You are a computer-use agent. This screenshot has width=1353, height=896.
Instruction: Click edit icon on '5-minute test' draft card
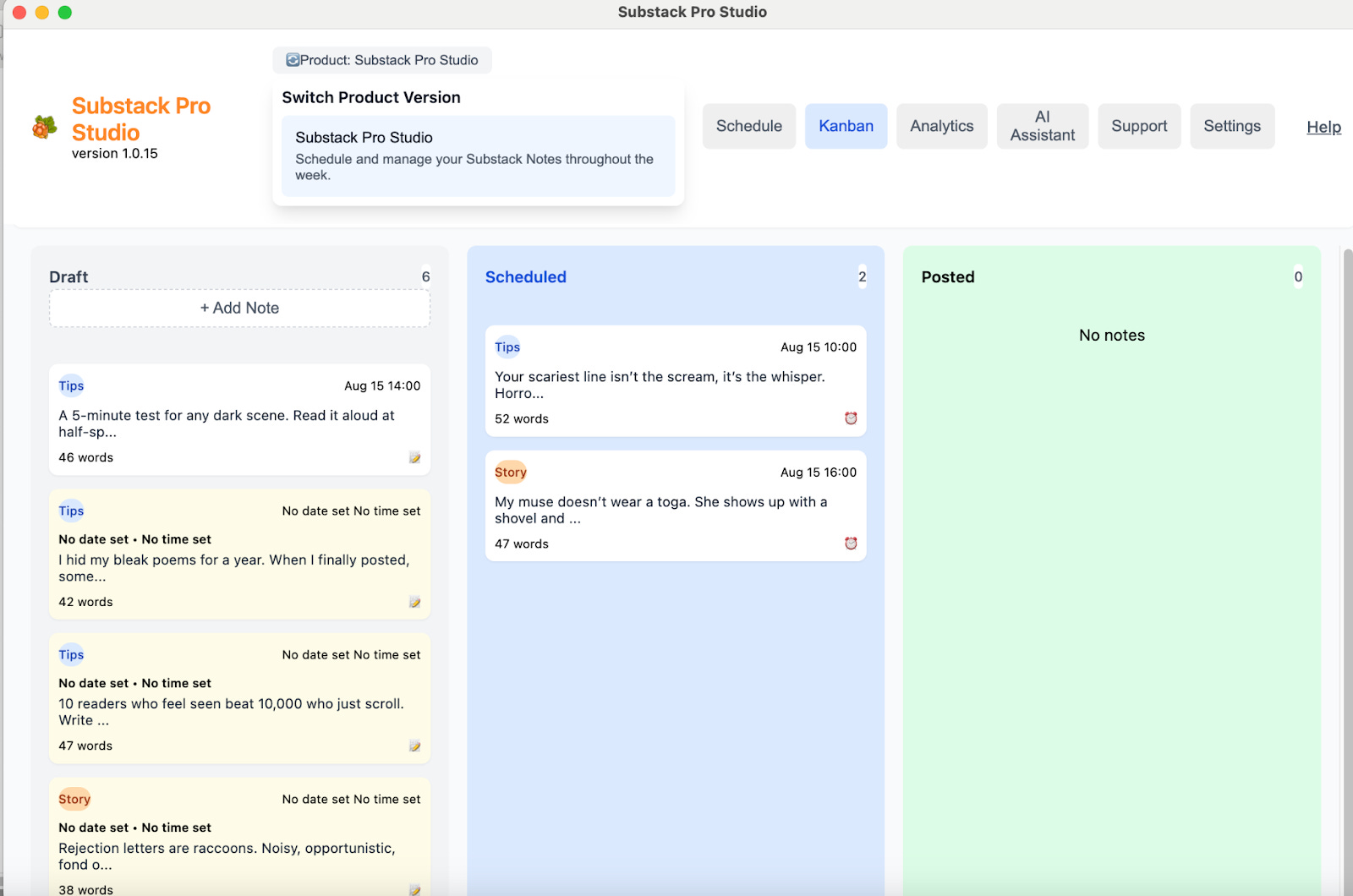pos(414,457)
